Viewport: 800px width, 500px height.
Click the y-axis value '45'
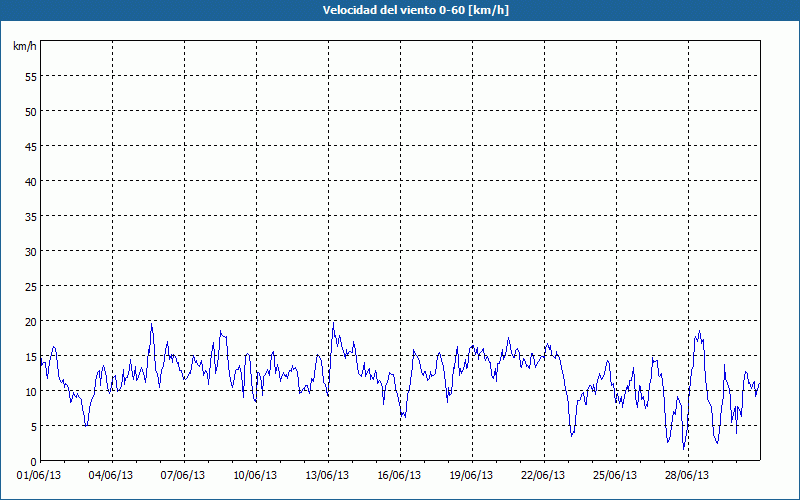[x=31, y=146]
